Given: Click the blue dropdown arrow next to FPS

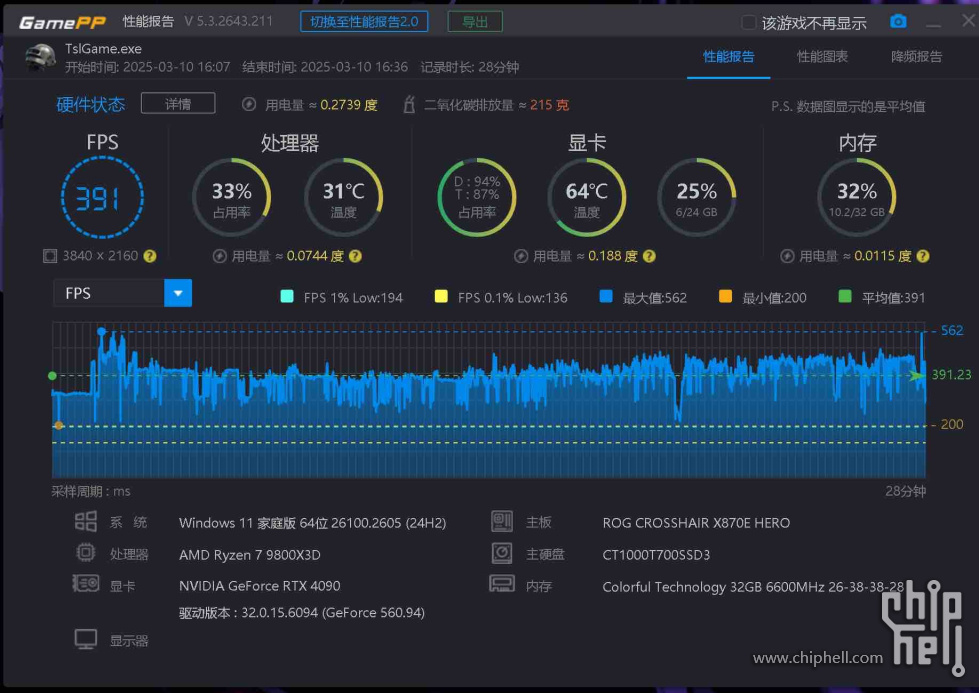Looking at the screenshot, I should [178, 293].
